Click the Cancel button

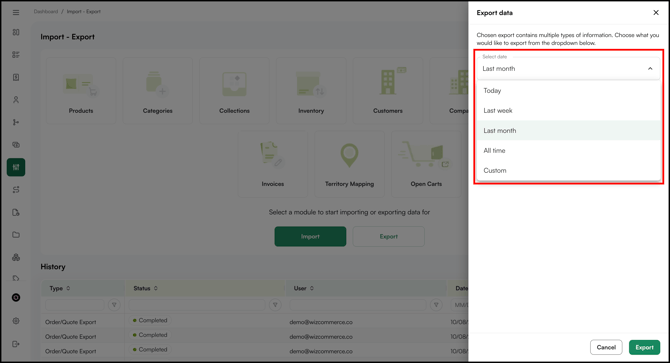606,347
